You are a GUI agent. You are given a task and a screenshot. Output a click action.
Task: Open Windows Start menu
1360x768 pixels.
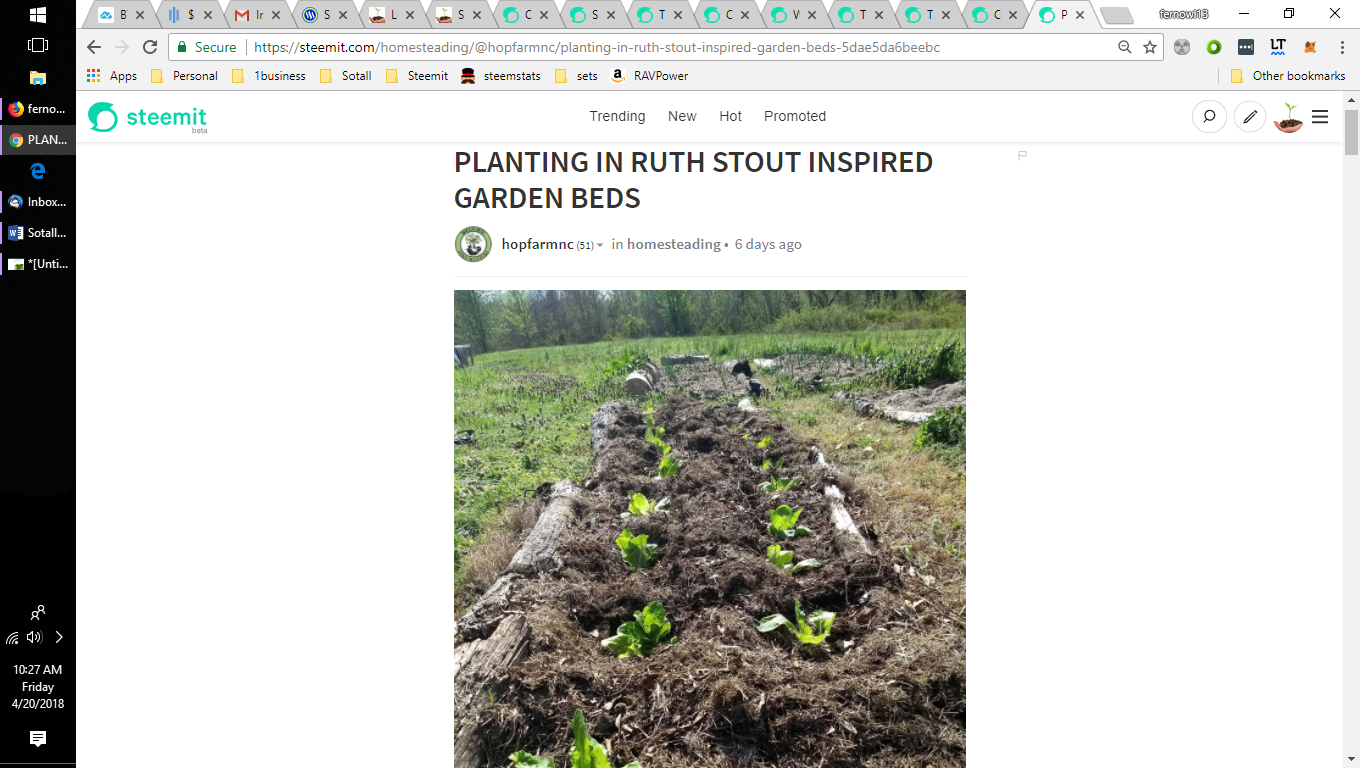[x=38, y=15]
